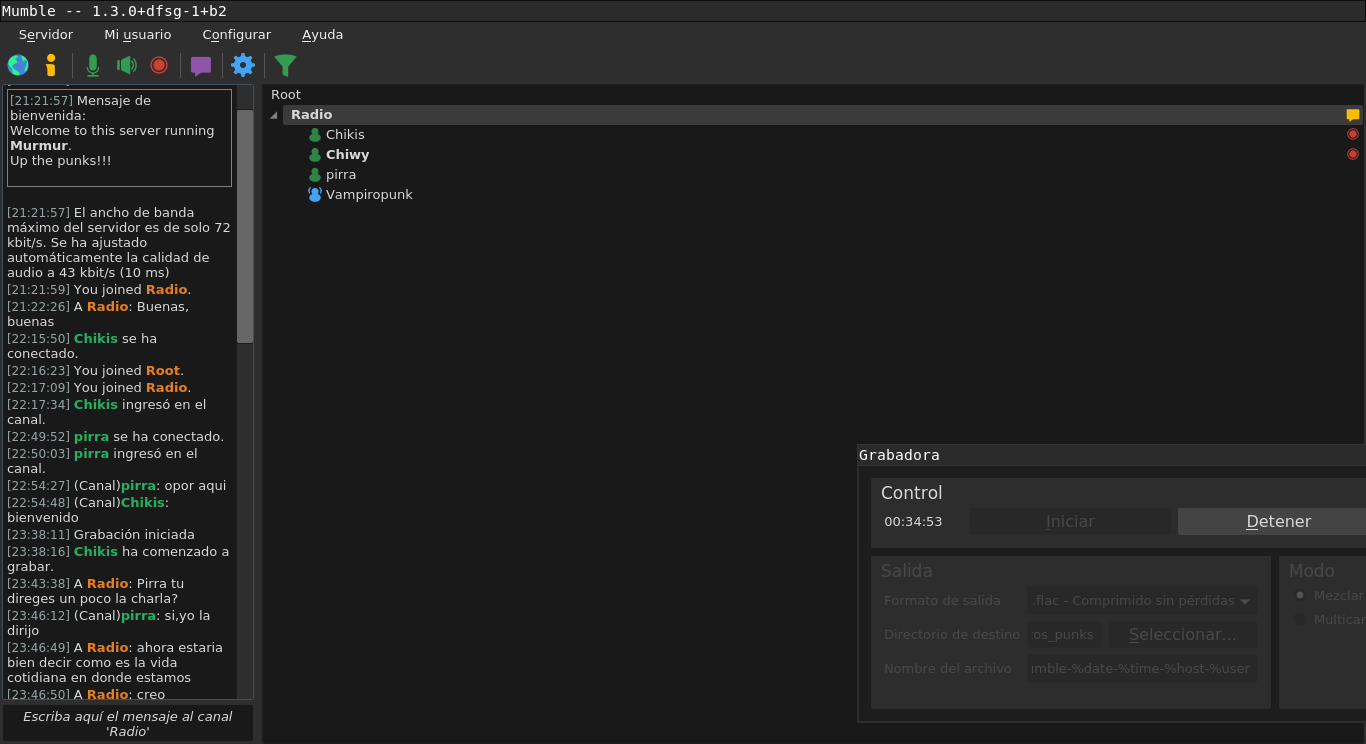Select the Multicanal radio button
The height and width of the screenshot is (744, 1366).
[1300, 620]
